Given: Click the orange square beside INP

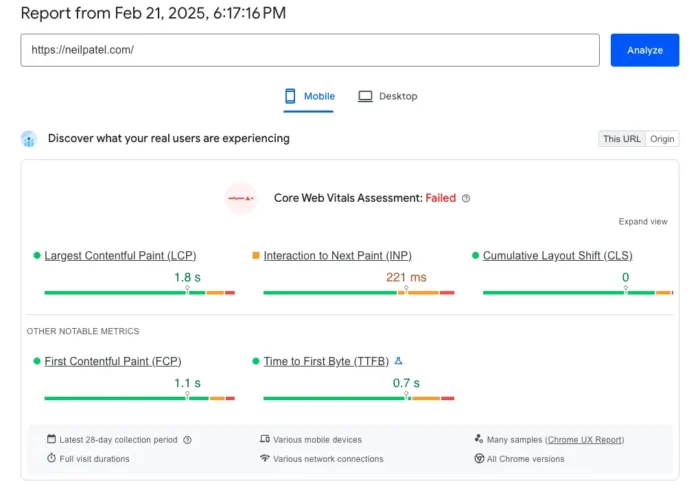Looking at the screenshot, I should 256,255.
